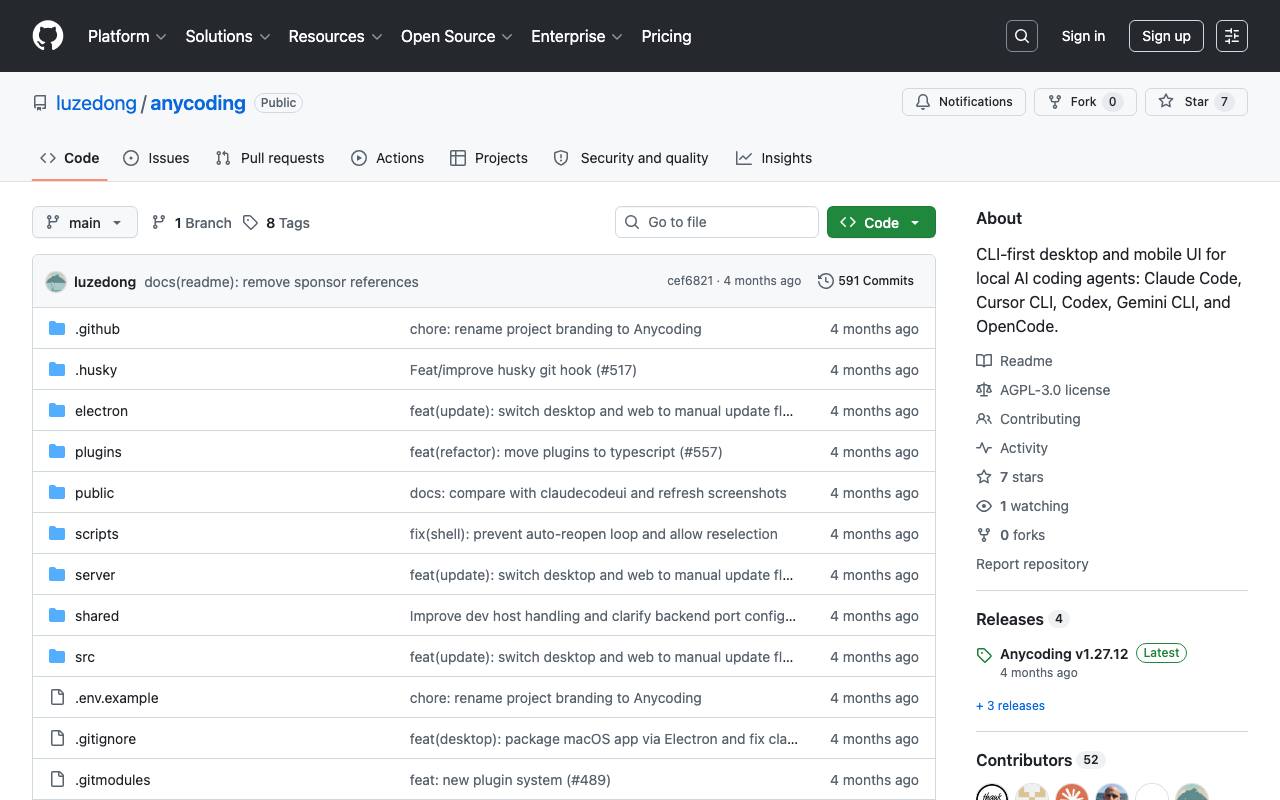1280x800 pixels.
Task: Fork the repository using Fork button
Action: [1085, 102]
